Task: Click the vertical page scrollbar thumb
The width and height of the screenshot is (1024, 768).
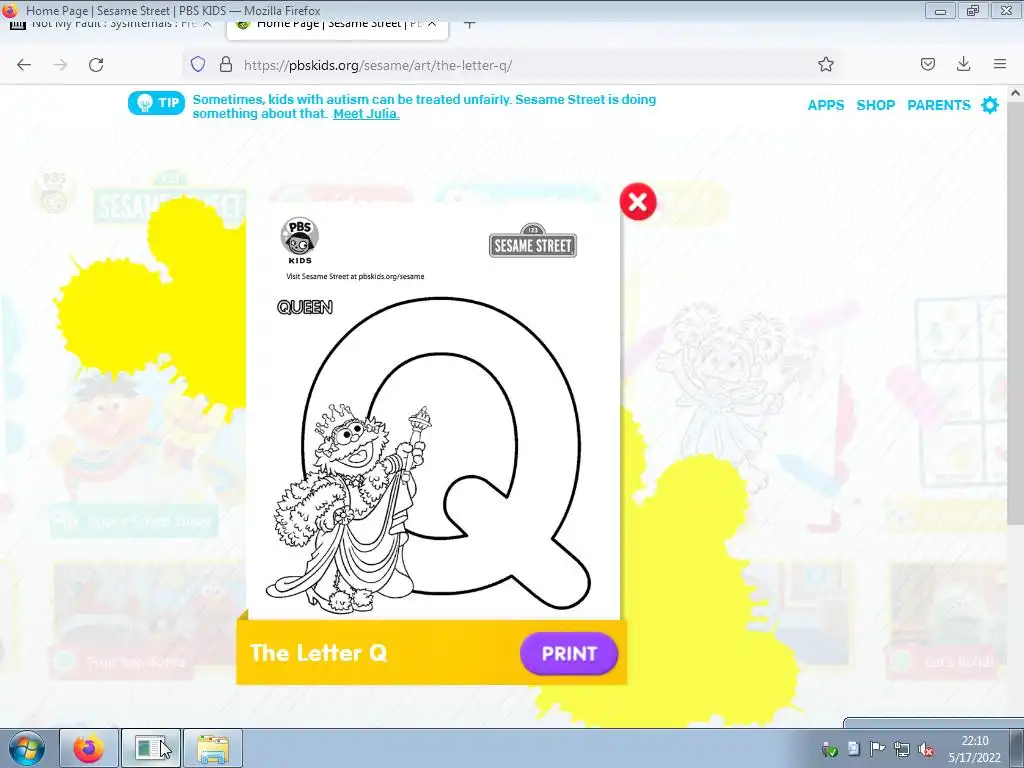Action: click(1016, 312)
